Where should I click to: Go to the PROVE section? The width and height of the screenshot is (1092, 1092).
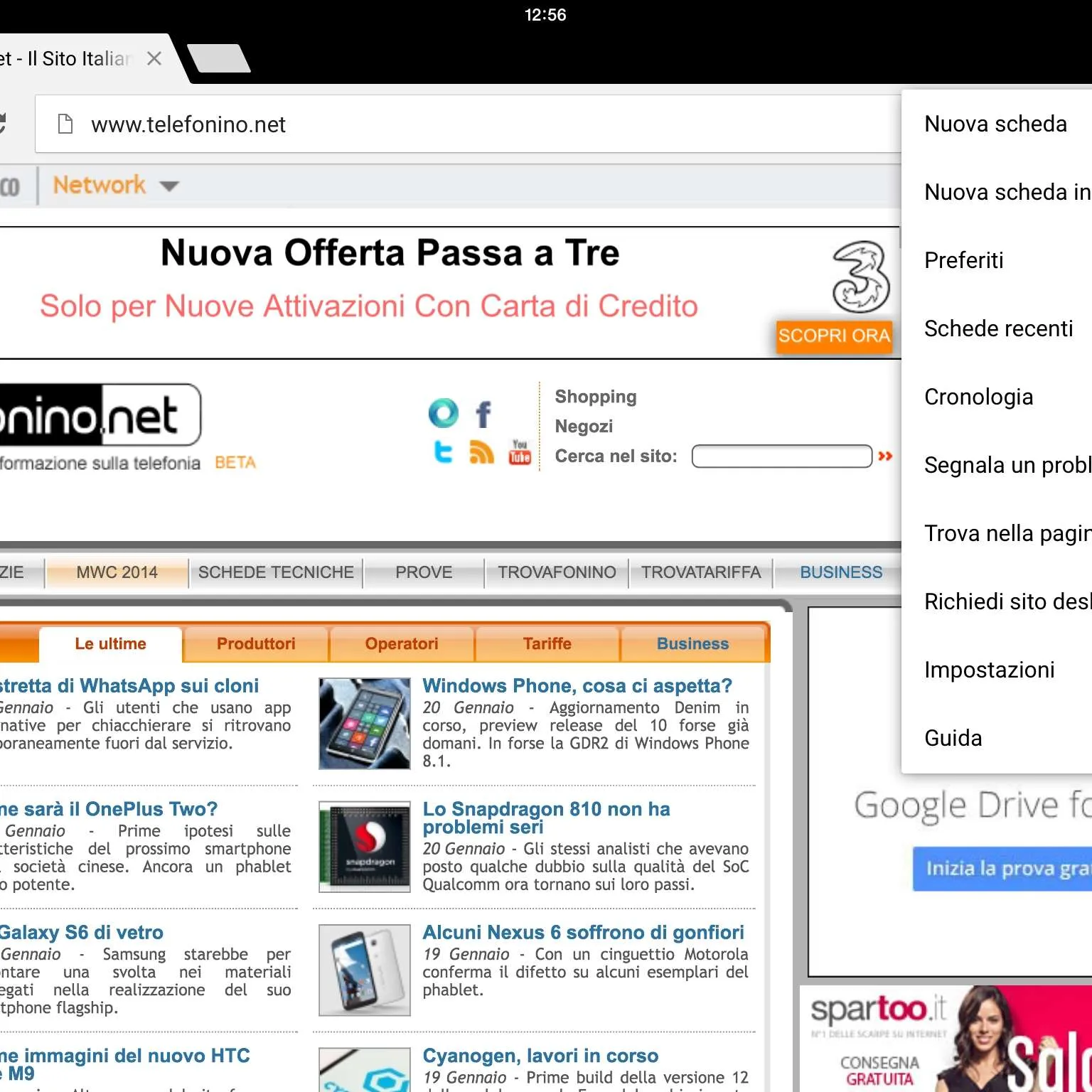tap(424, 572)
